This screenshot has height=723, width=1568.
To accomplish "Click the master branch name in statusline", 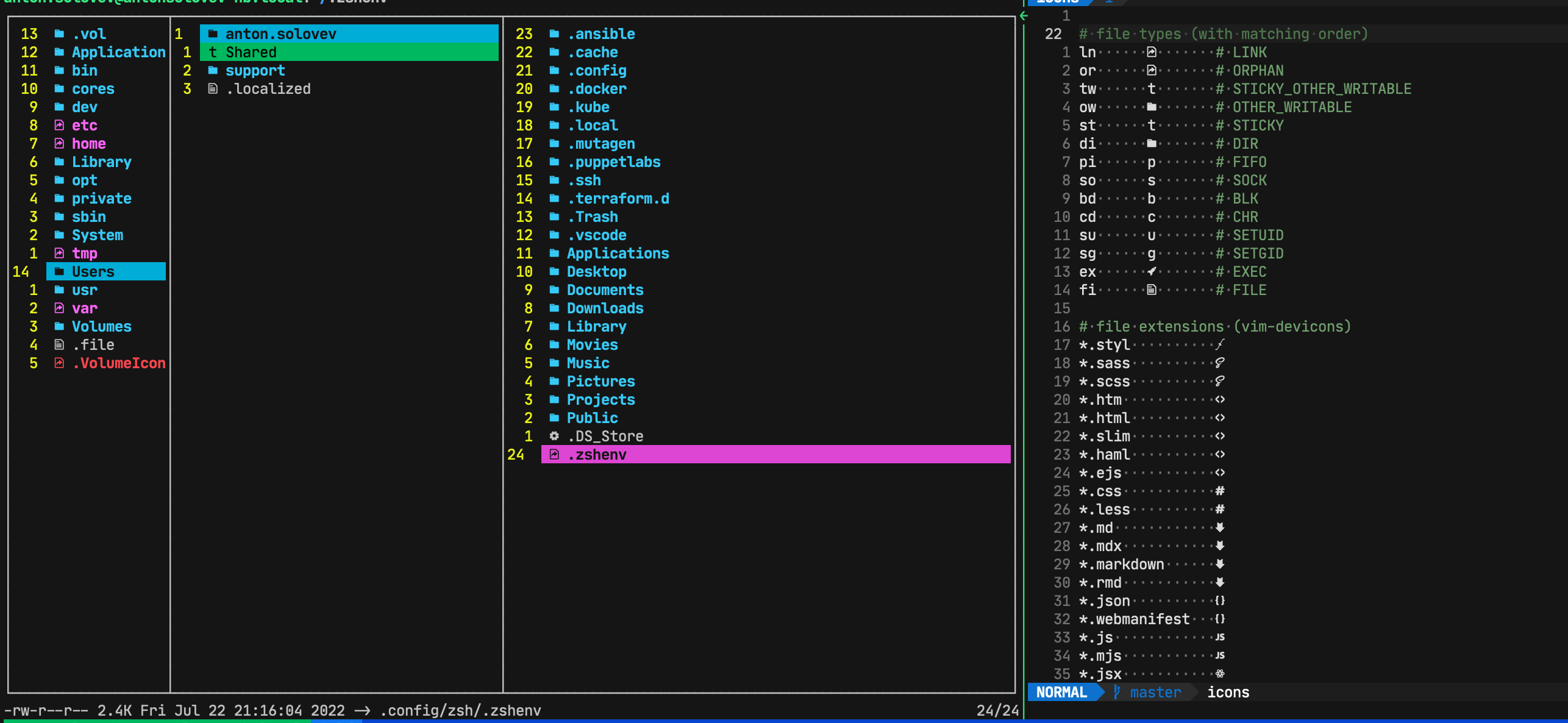I will point(1155,693).
